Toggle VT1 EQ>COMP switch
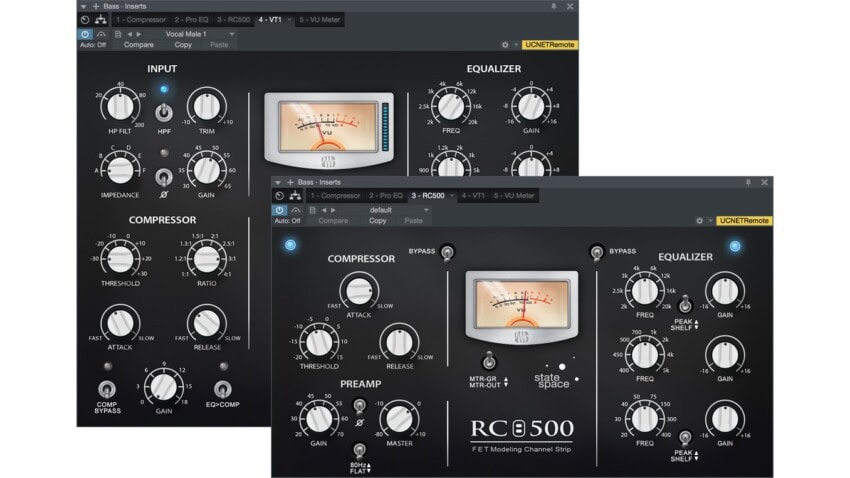This screenshot has width=850, height=478. (222, 389)
